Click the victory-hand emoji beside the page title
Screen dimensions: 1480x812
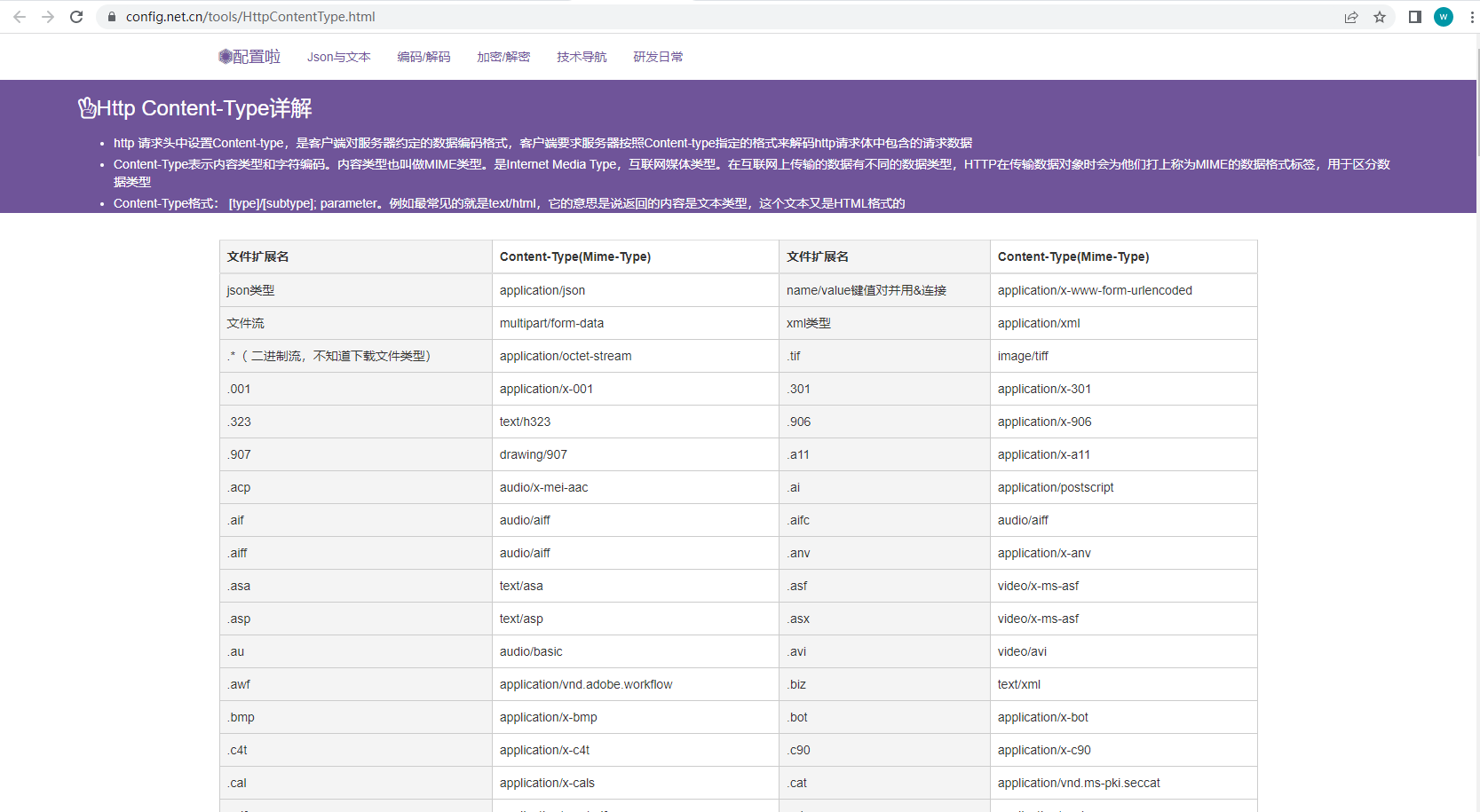click(x=86, y=107)
